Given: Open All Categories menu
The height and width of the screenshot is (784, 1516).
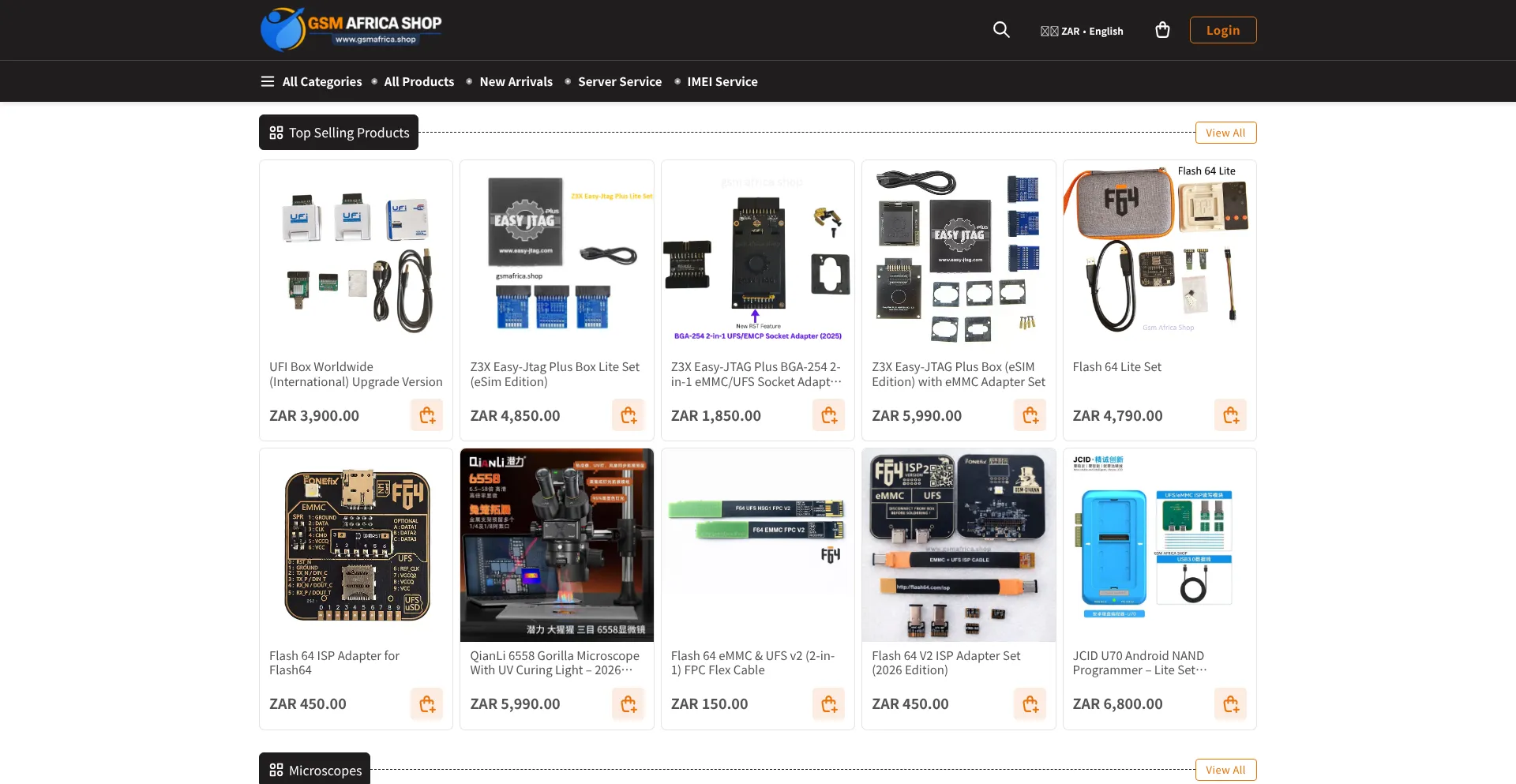Looking at the screenshot, I should (x=322, y=81).
